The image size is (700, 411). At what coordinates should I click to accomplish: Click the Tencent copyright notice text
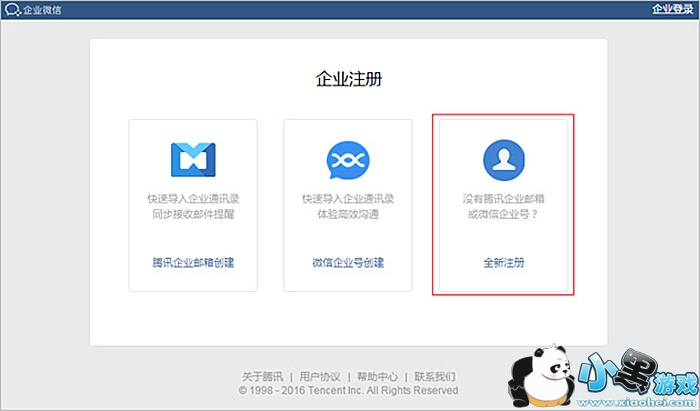click(349, 390)
